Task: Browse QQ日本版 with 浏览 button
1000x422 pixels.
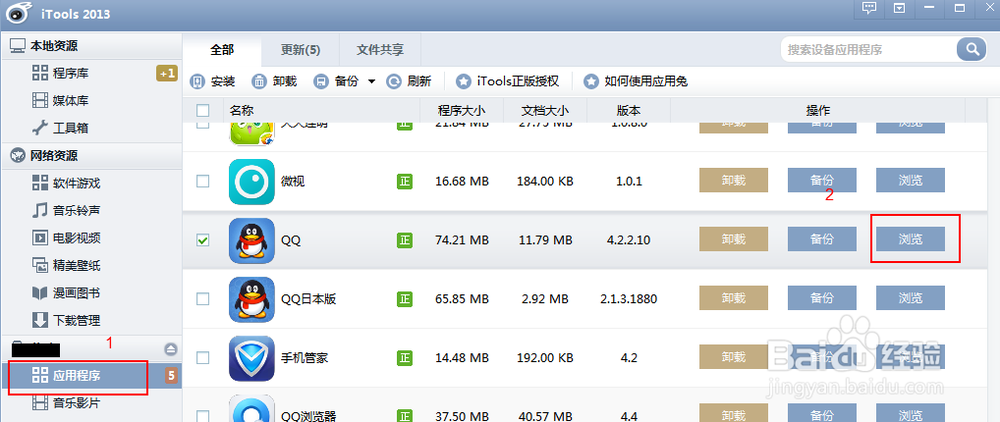Action: 910,298
